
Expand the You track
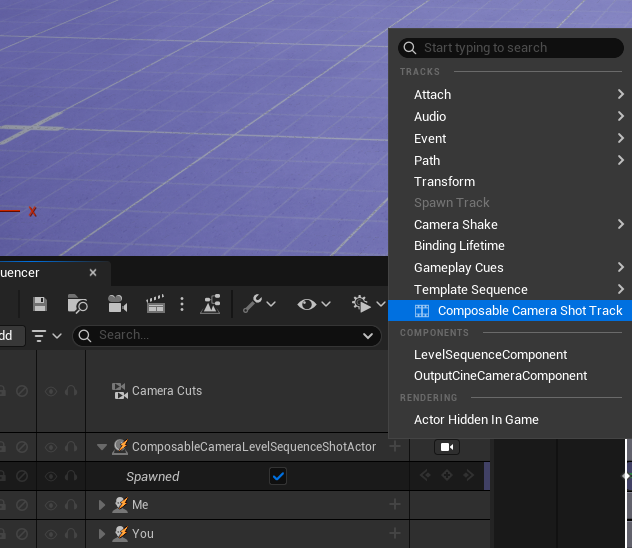coord(102,534)
